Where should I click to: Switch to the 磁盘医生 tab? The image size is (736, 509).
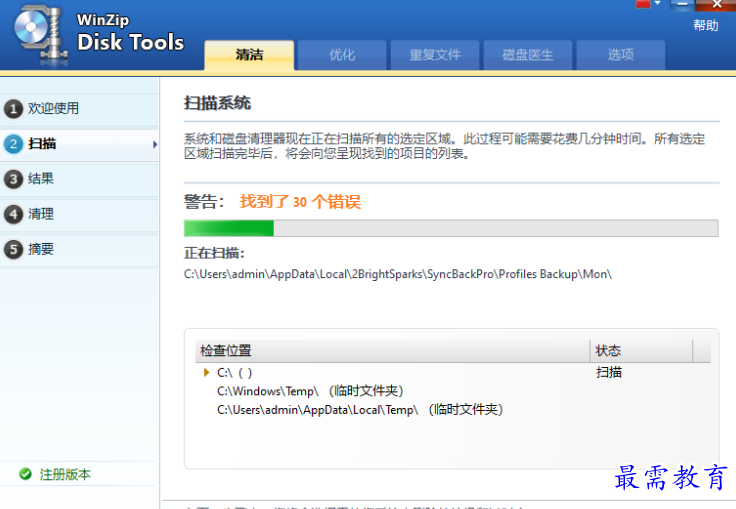(528, 55)
